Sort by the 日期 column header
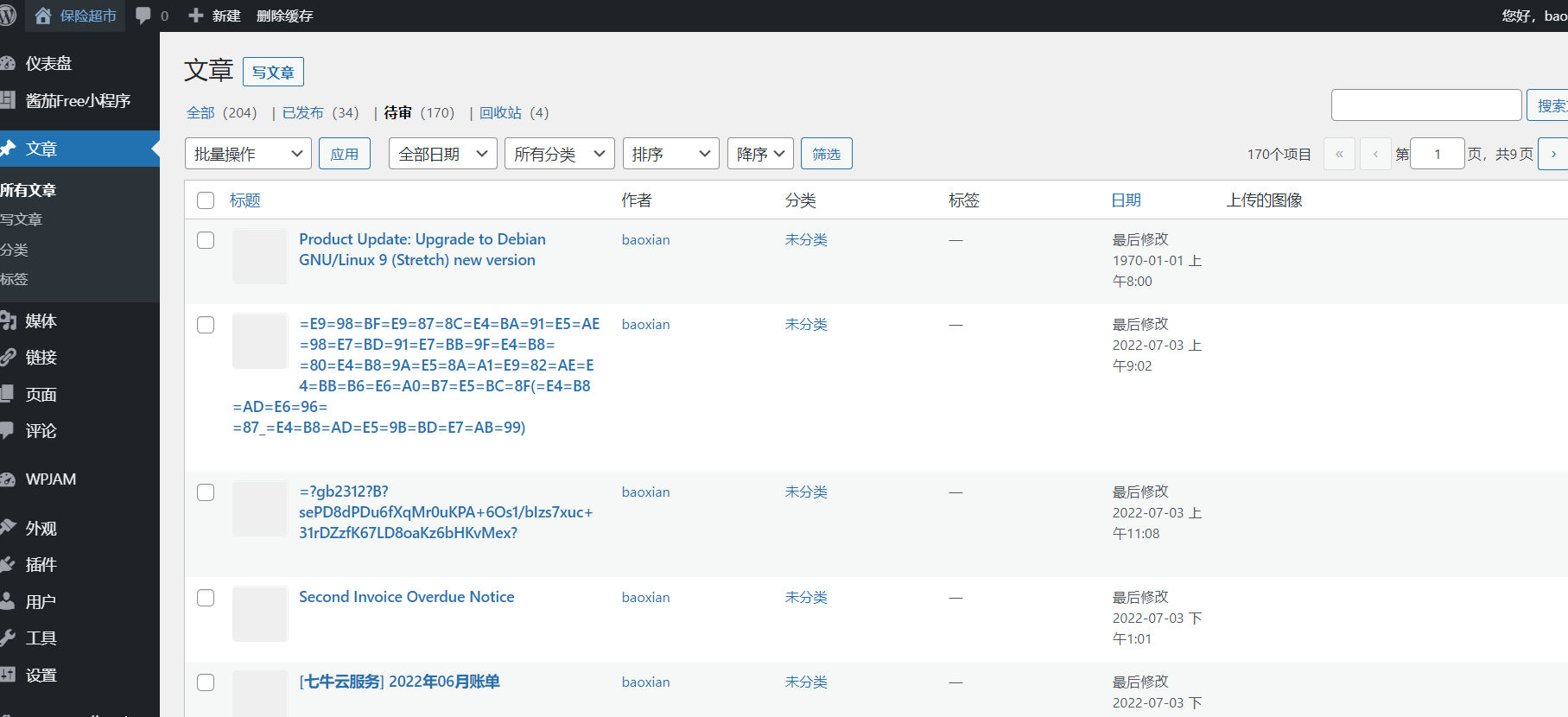This screenshot has width=1568, height=717. pyautogui.click(x=1126, y=200)
